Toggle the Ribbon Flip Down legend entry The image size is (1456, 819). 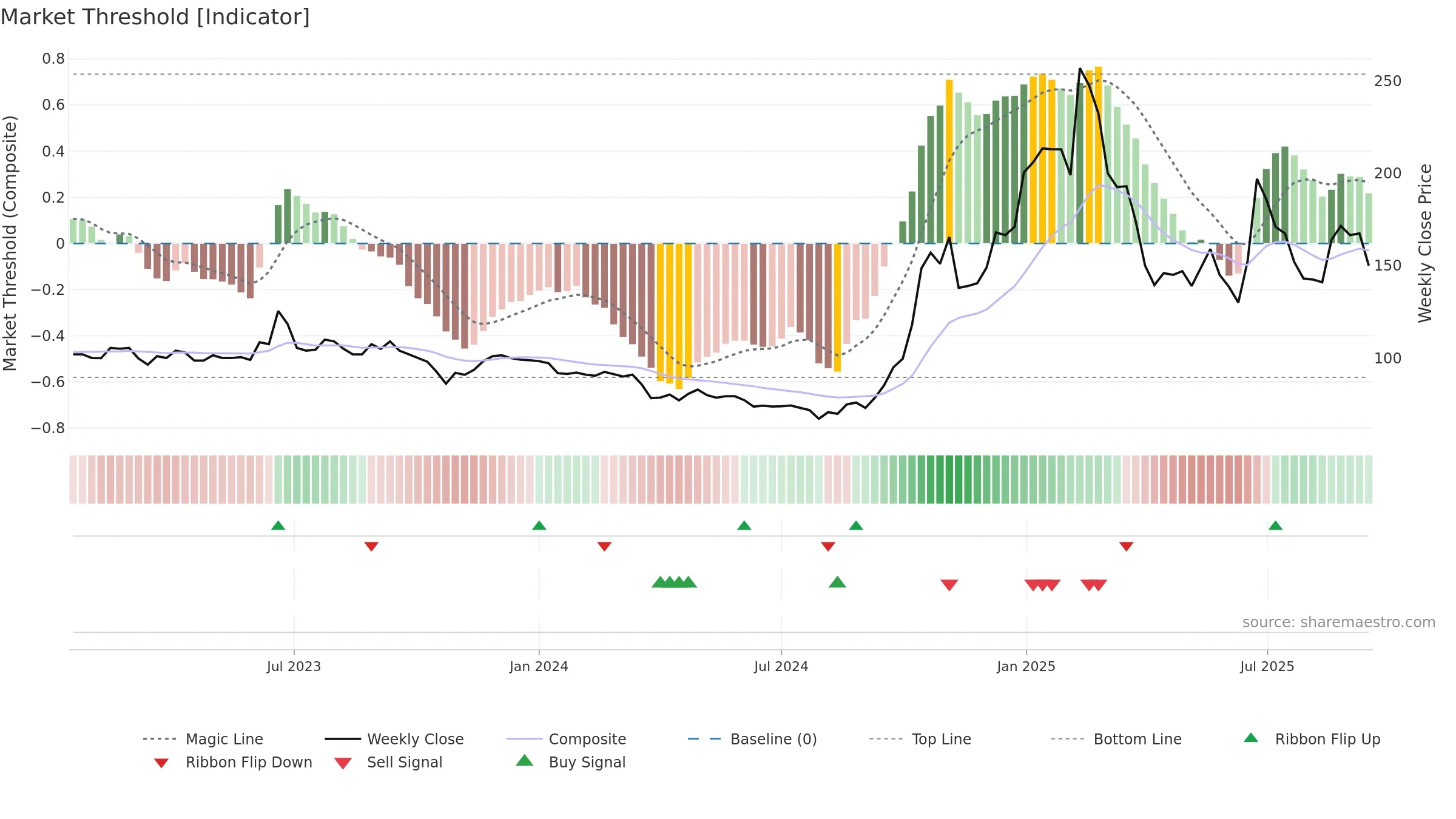coord(233,763)
